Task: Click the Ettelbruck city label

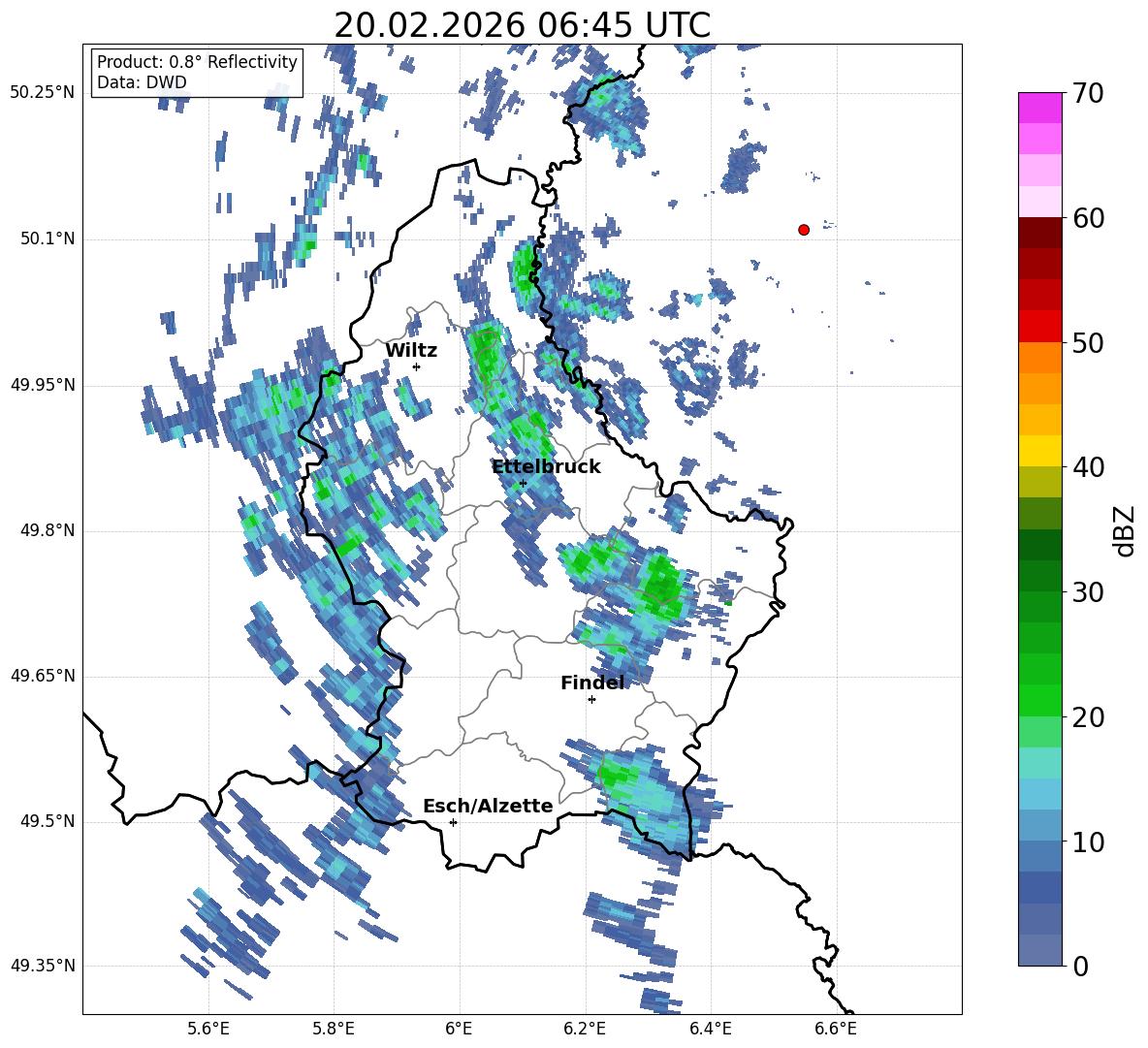Action: (x=546, y=467)
